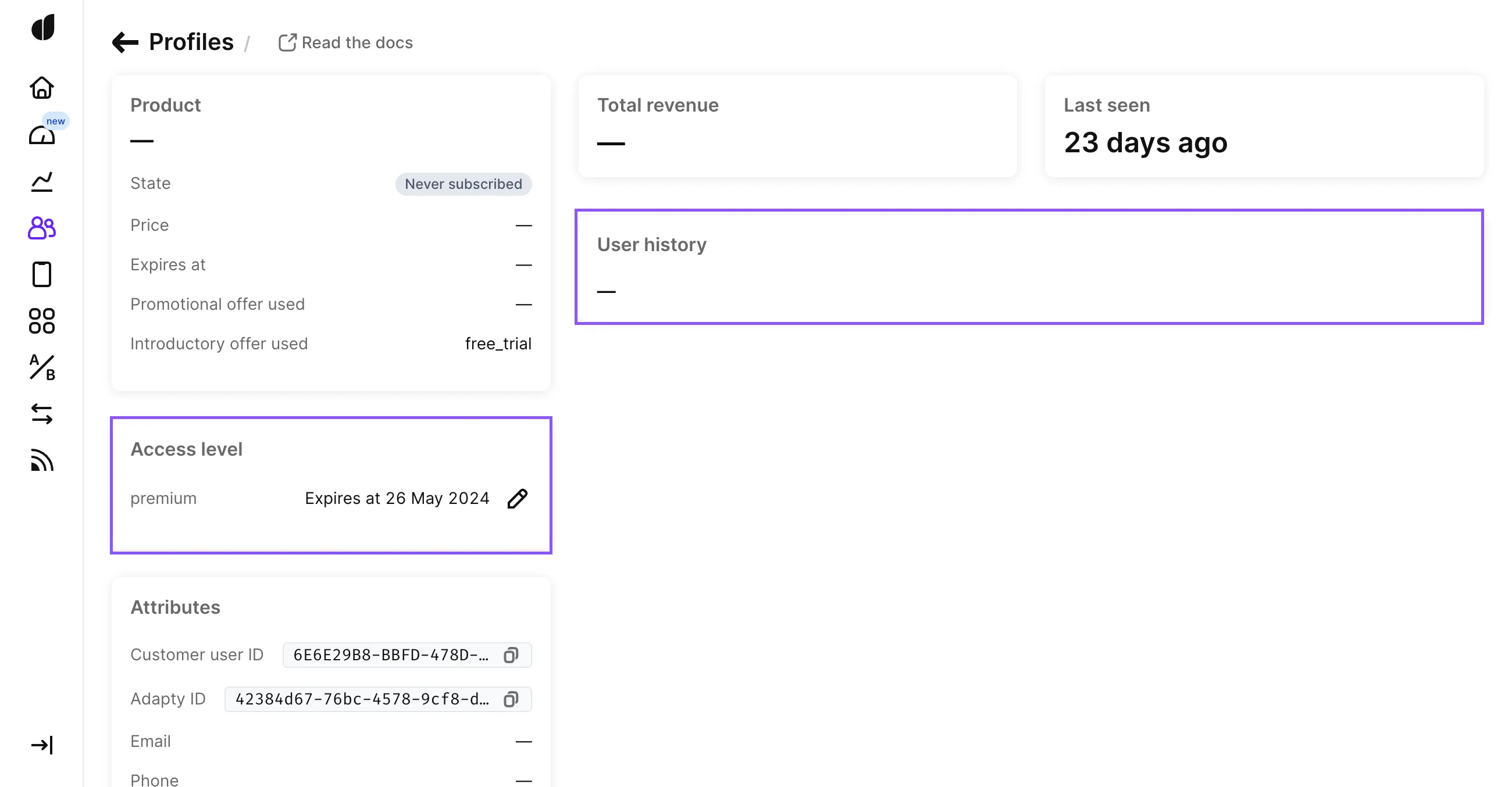Open the new dashboard gauge icon
1512x787 pixels.
tap(42, 135)
